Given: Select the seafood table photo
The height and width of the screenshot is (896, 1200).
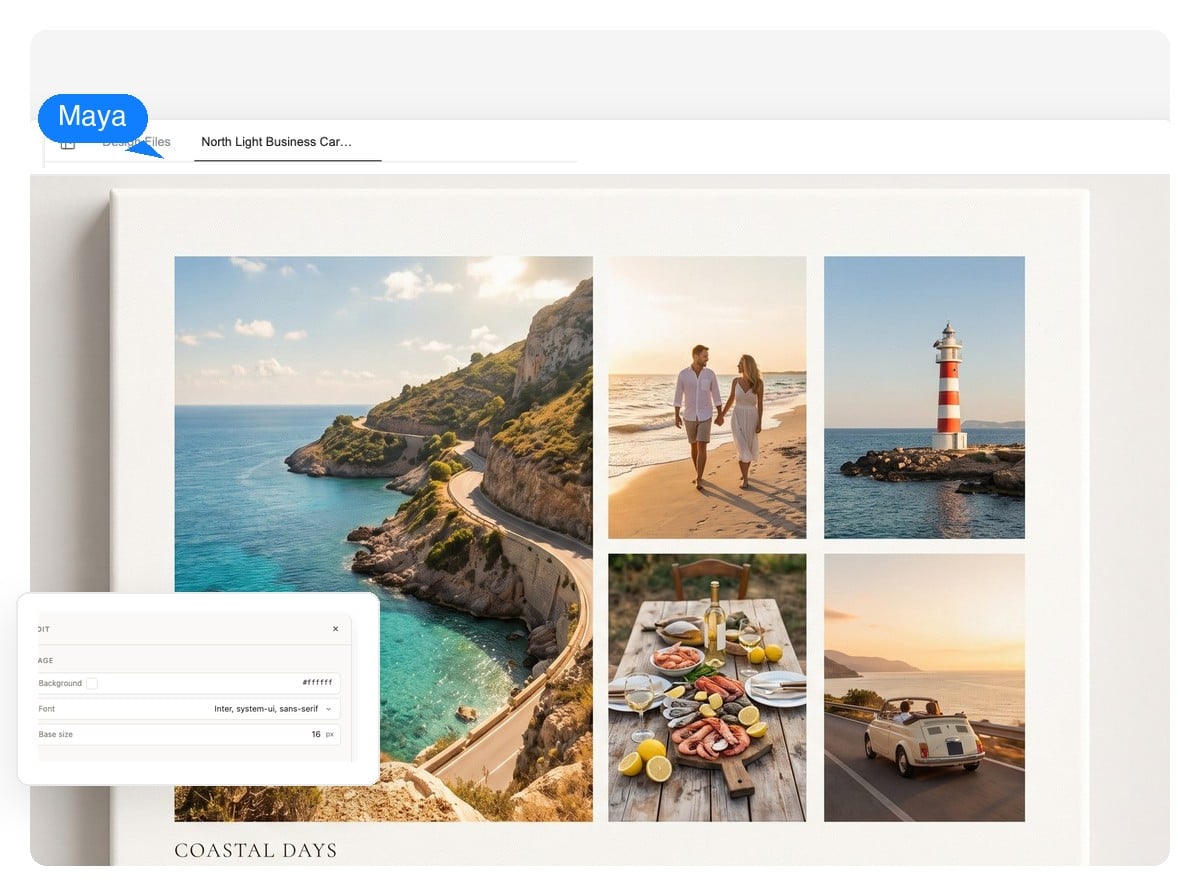Looking at the screenshot, I should pos(707,688).
